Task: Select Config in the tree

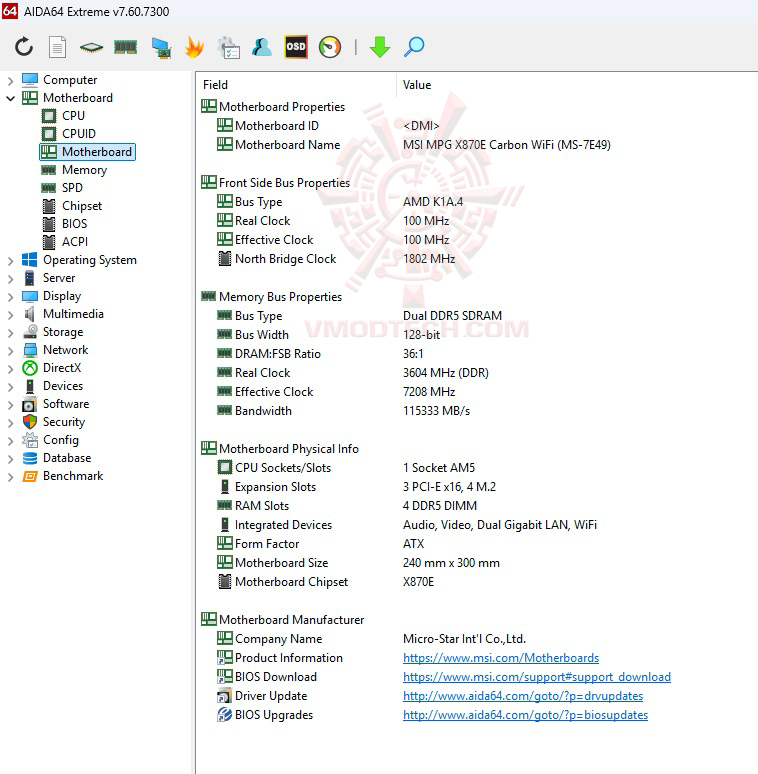Action: [61, 440]
